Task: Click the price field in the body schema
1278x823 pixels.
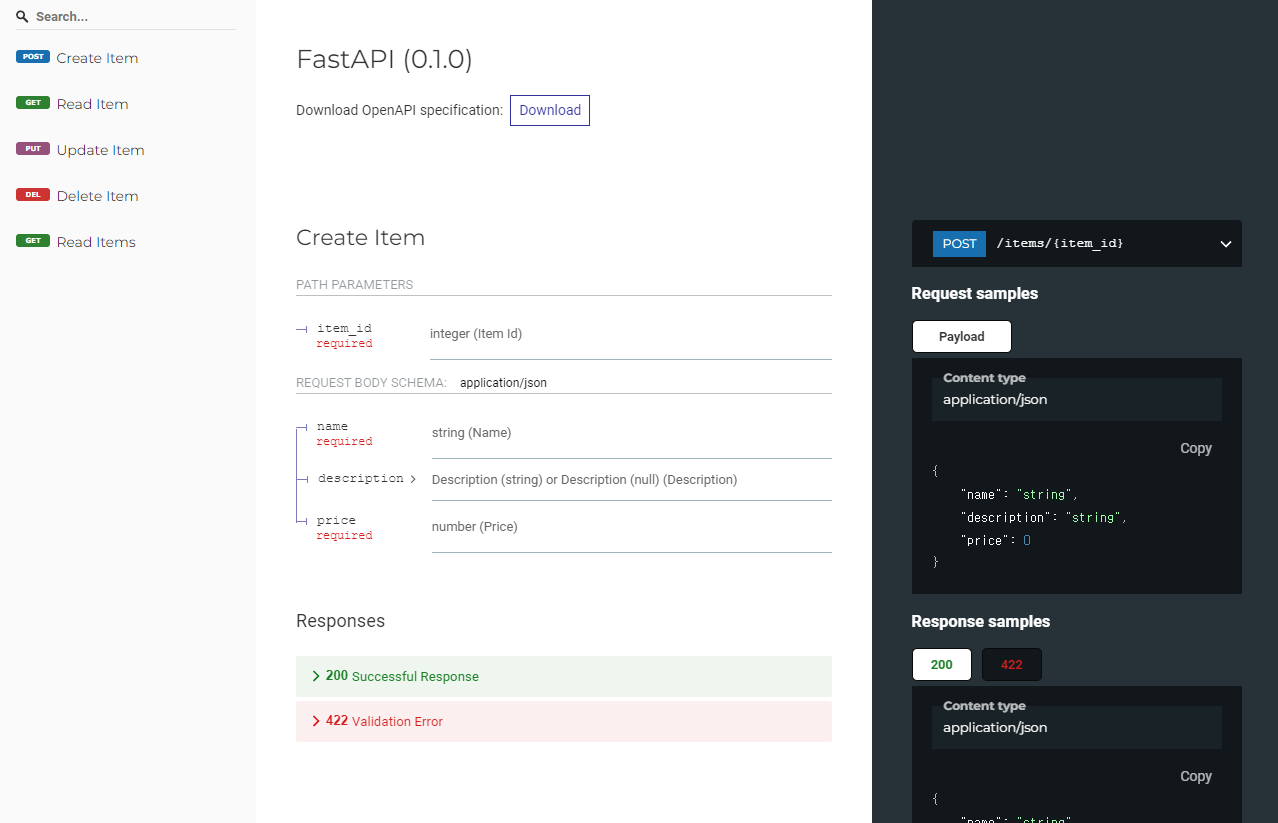Action: pos(336,520)
